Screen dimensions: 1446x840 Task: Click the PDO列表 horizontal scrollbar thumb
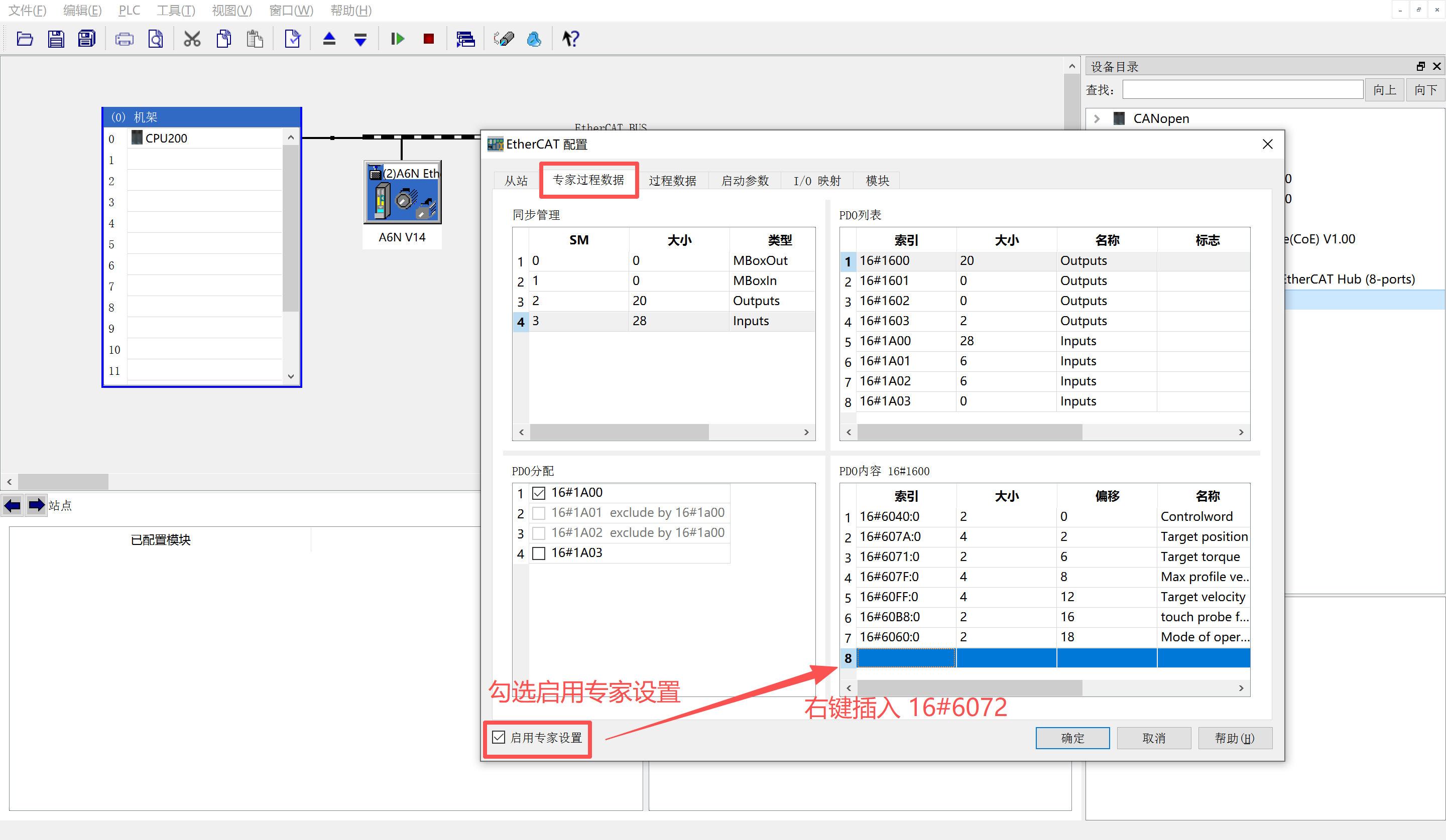click(x=969, y=432)
